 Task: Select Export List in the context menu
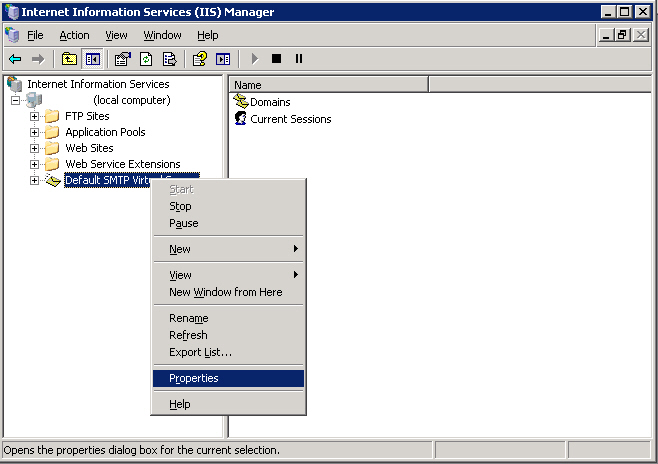200,352
